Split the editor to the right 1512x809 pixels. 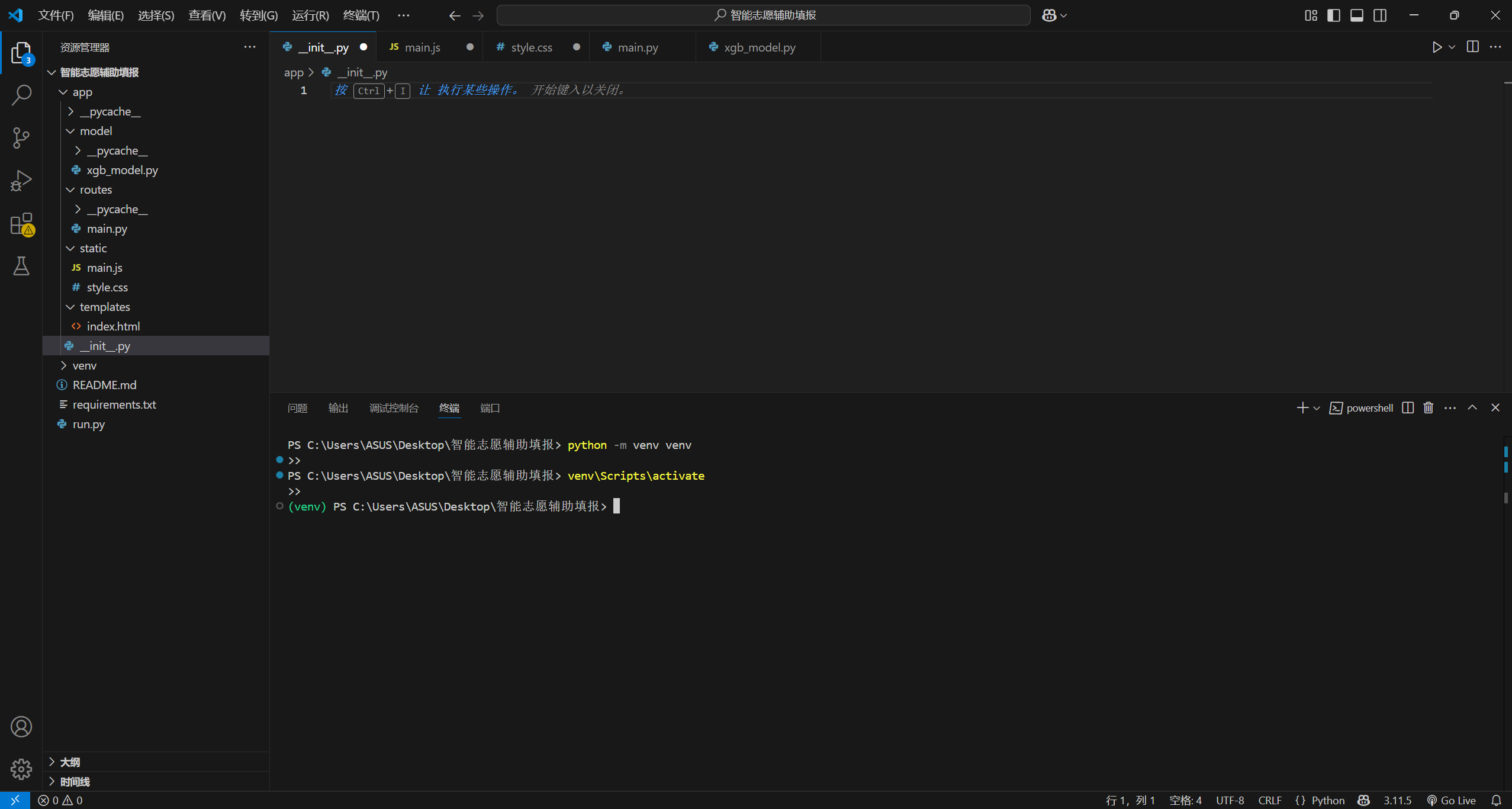(x=1472, y=47)
